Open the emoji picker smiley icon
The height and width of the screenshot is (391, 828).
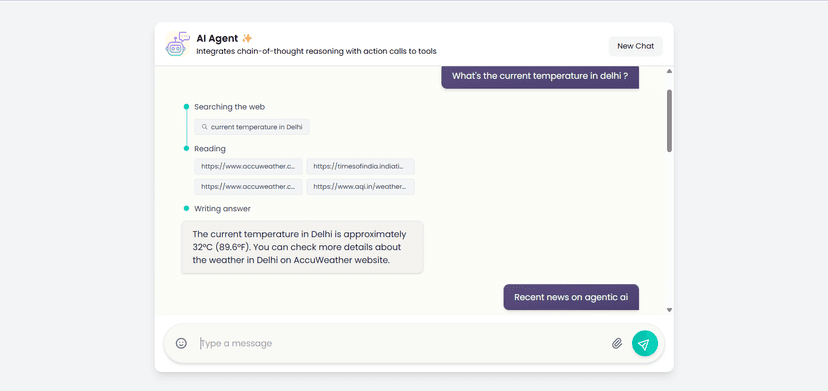pos(181,343)
